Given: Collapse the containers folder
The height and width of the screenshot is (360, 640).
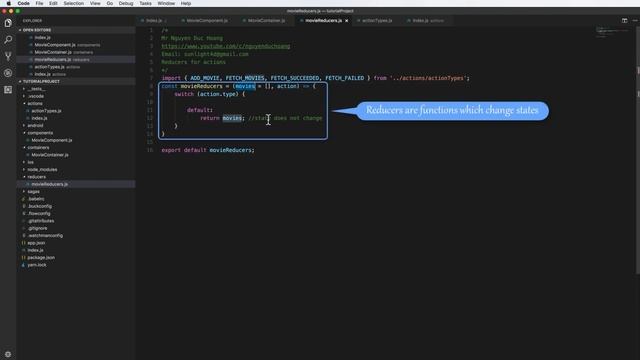Looking at the screenshot, I should (38, 148).
